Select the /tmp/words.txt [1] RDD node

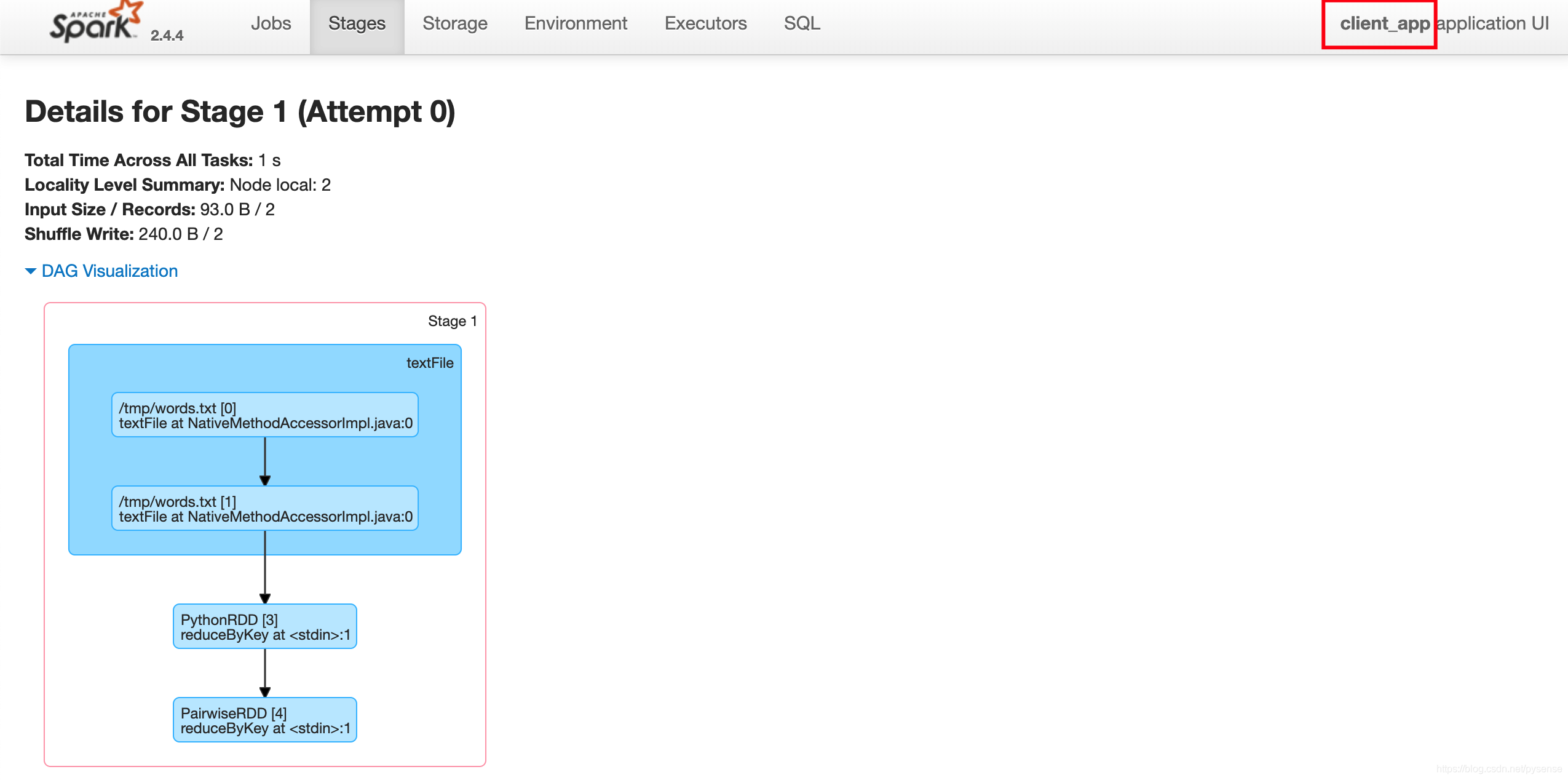tap(265, 509)
